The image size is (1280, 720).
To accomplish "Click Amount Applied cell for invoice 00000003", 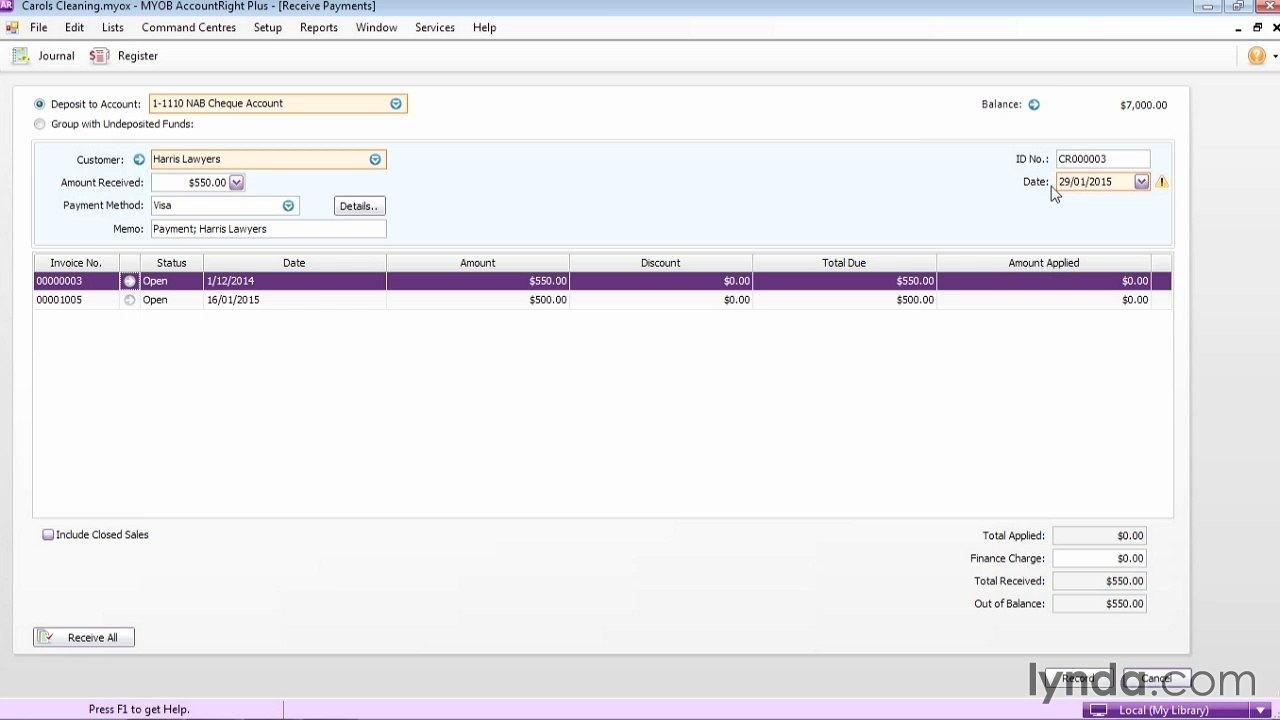I will tap(1043, 281).
